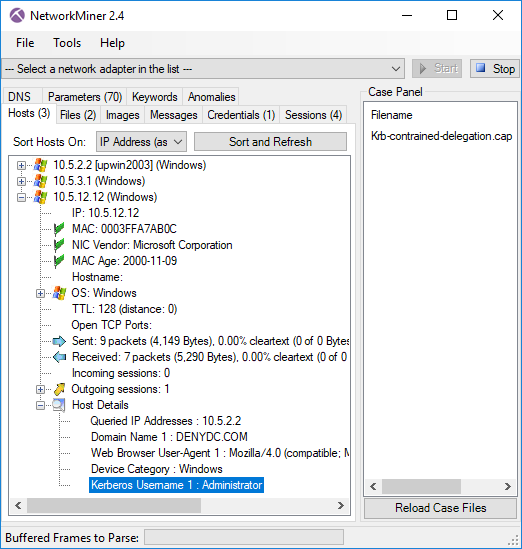Viewport: 522px width, 549px height.
Task: Click the NetworkMiner logo in the title bar
Action: pyautogui.click(x=17, y=15)
